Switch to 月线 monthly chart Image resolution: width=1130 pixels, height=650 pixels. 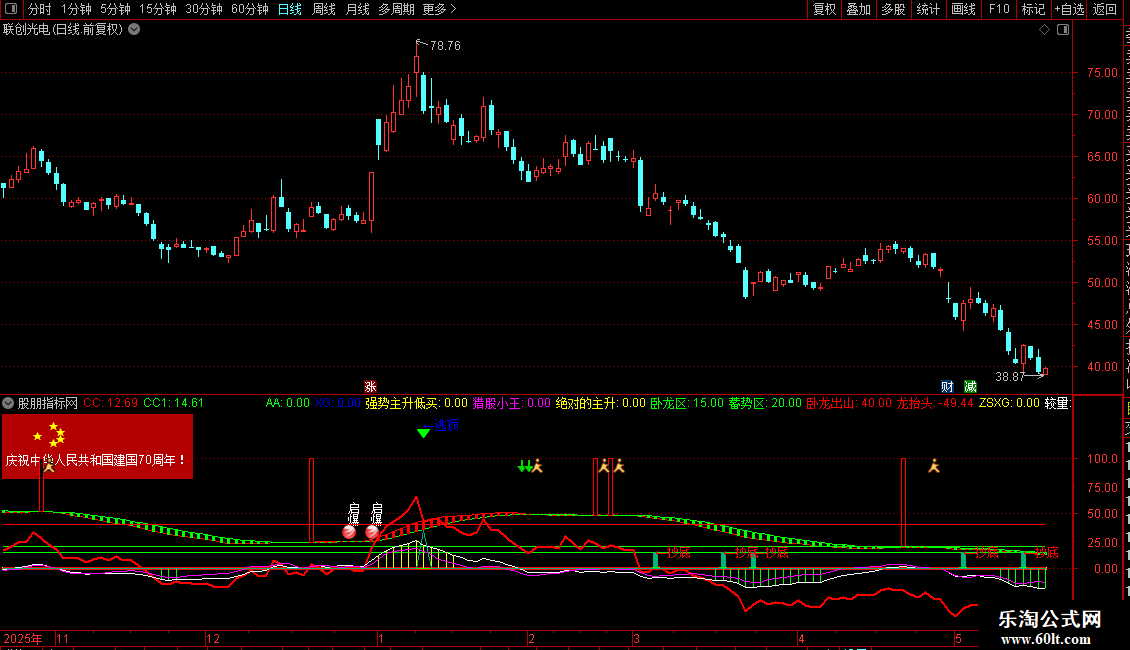(x=357, y=9)
